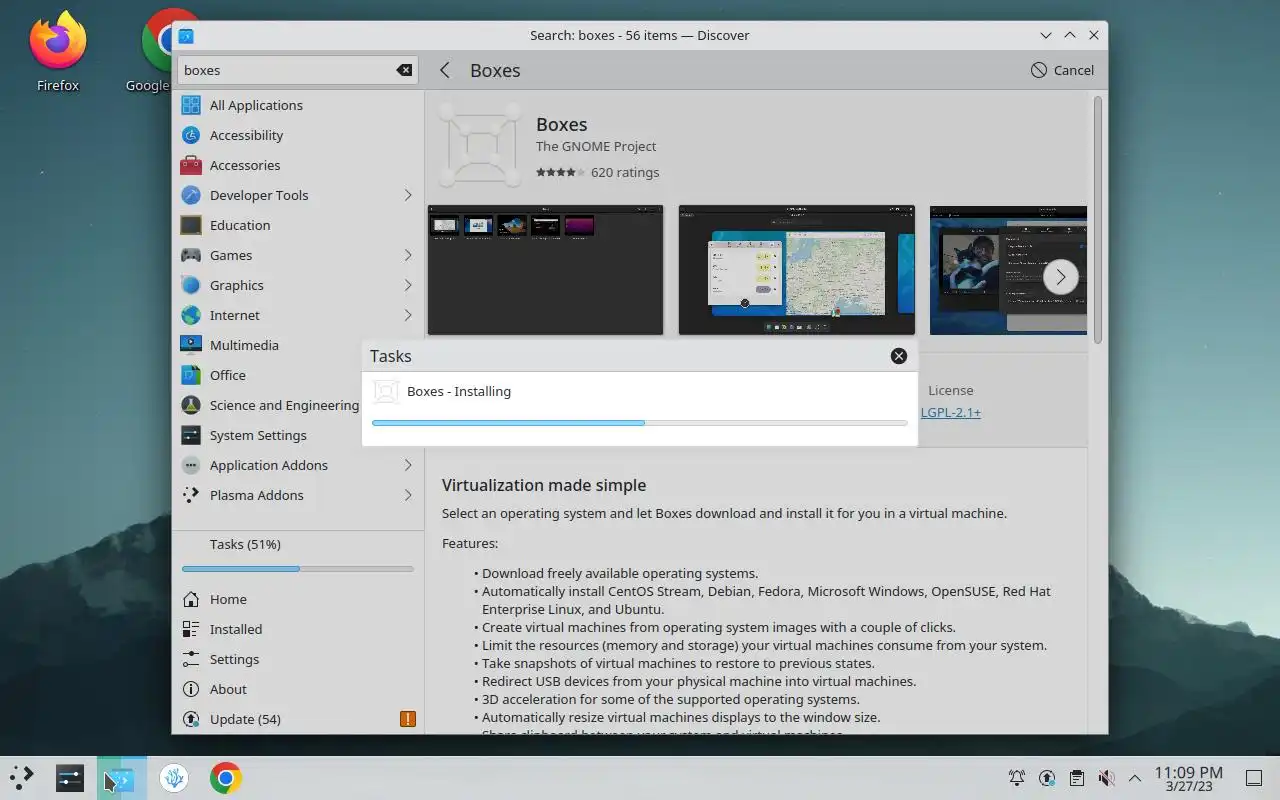Clear the search field text
1280x800 pixels.
point(404,70)
